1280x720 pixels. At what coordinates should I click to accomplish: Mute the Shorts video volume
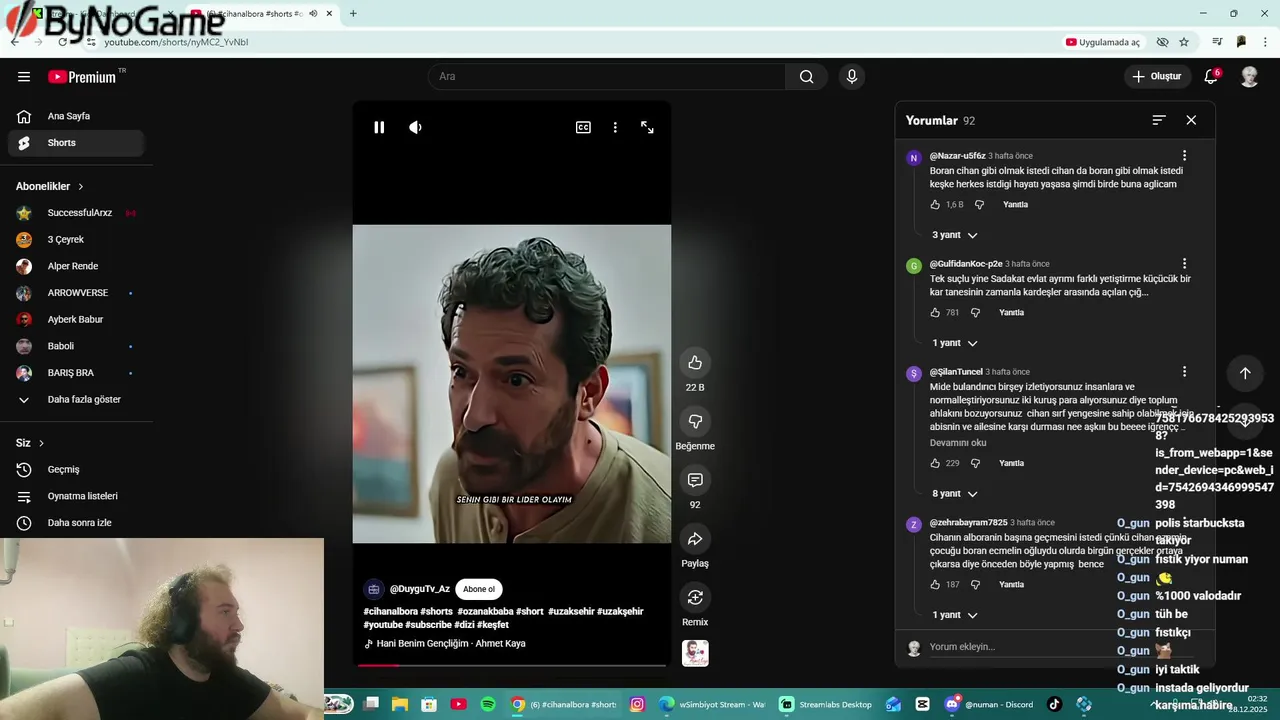pyautogui.click(x=415, y=128)
